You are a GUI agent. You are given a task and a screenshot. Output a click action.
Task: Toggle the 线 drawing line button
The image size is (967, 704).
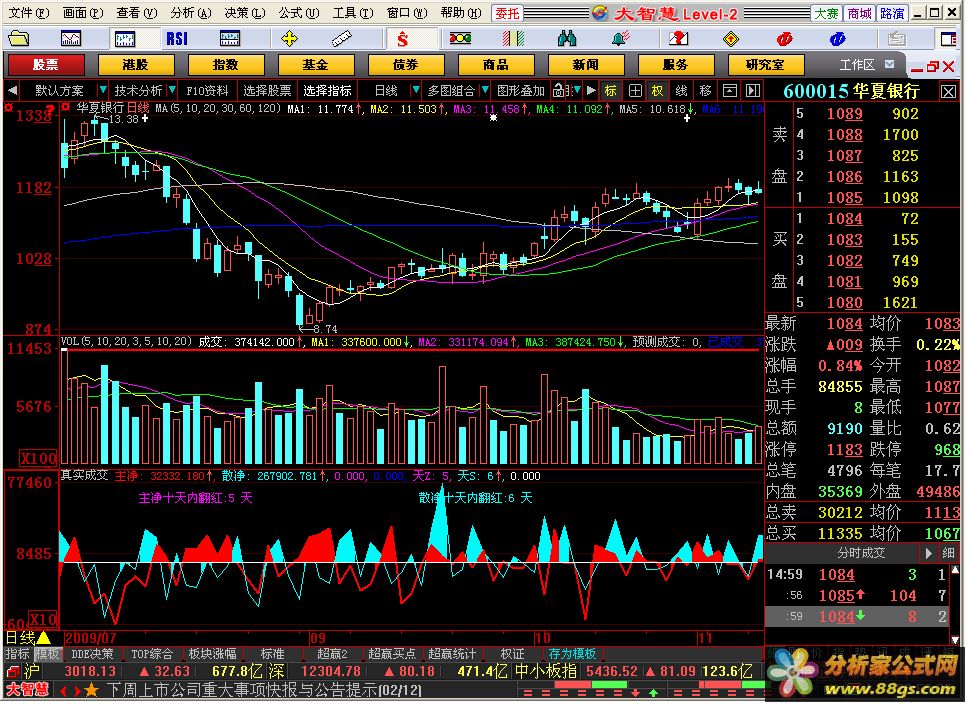pyautogui.click(x=681, y=91)
